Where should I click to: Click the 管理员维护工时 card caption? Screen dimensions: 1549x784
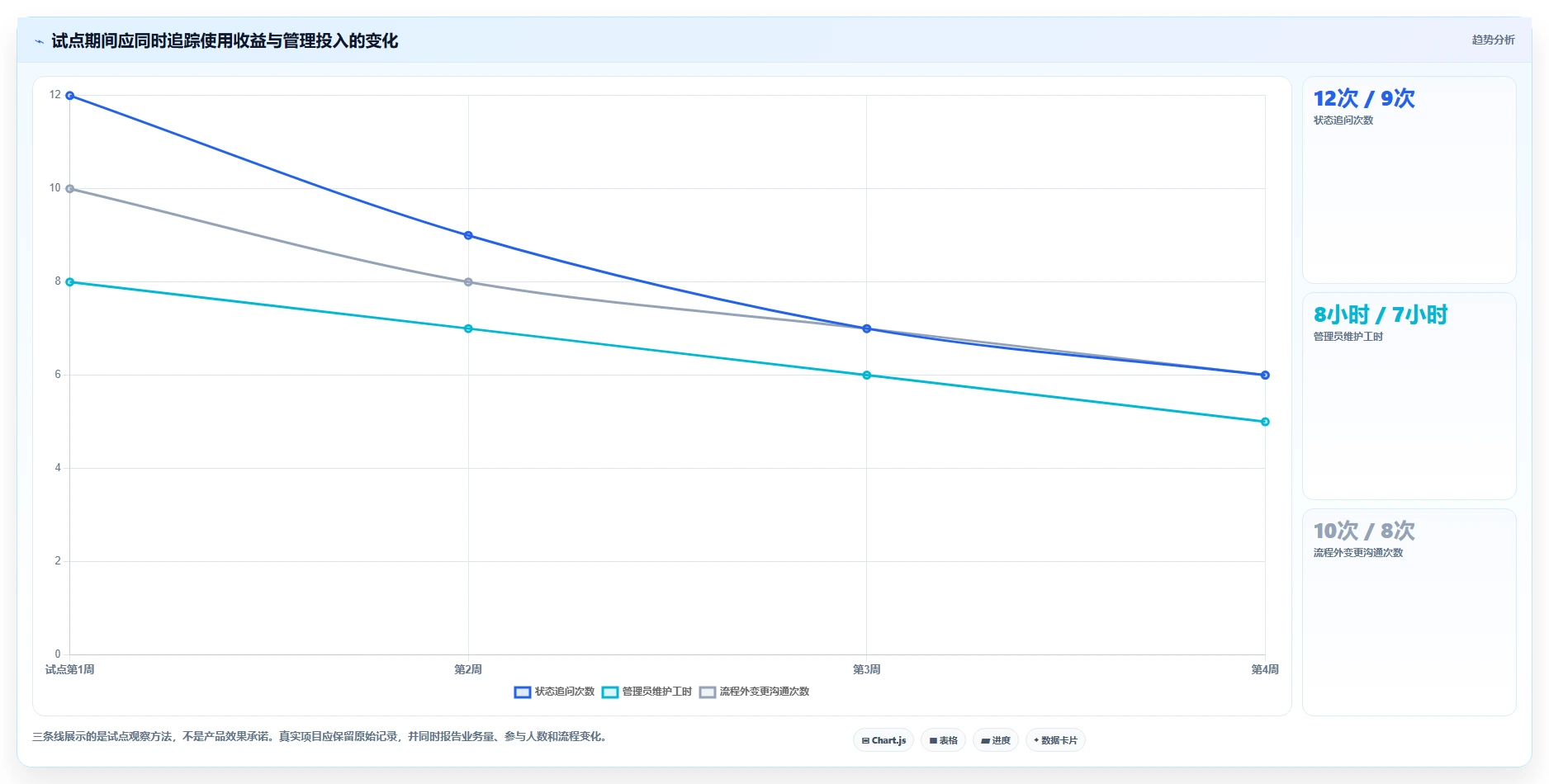[x=1348, y=337]
